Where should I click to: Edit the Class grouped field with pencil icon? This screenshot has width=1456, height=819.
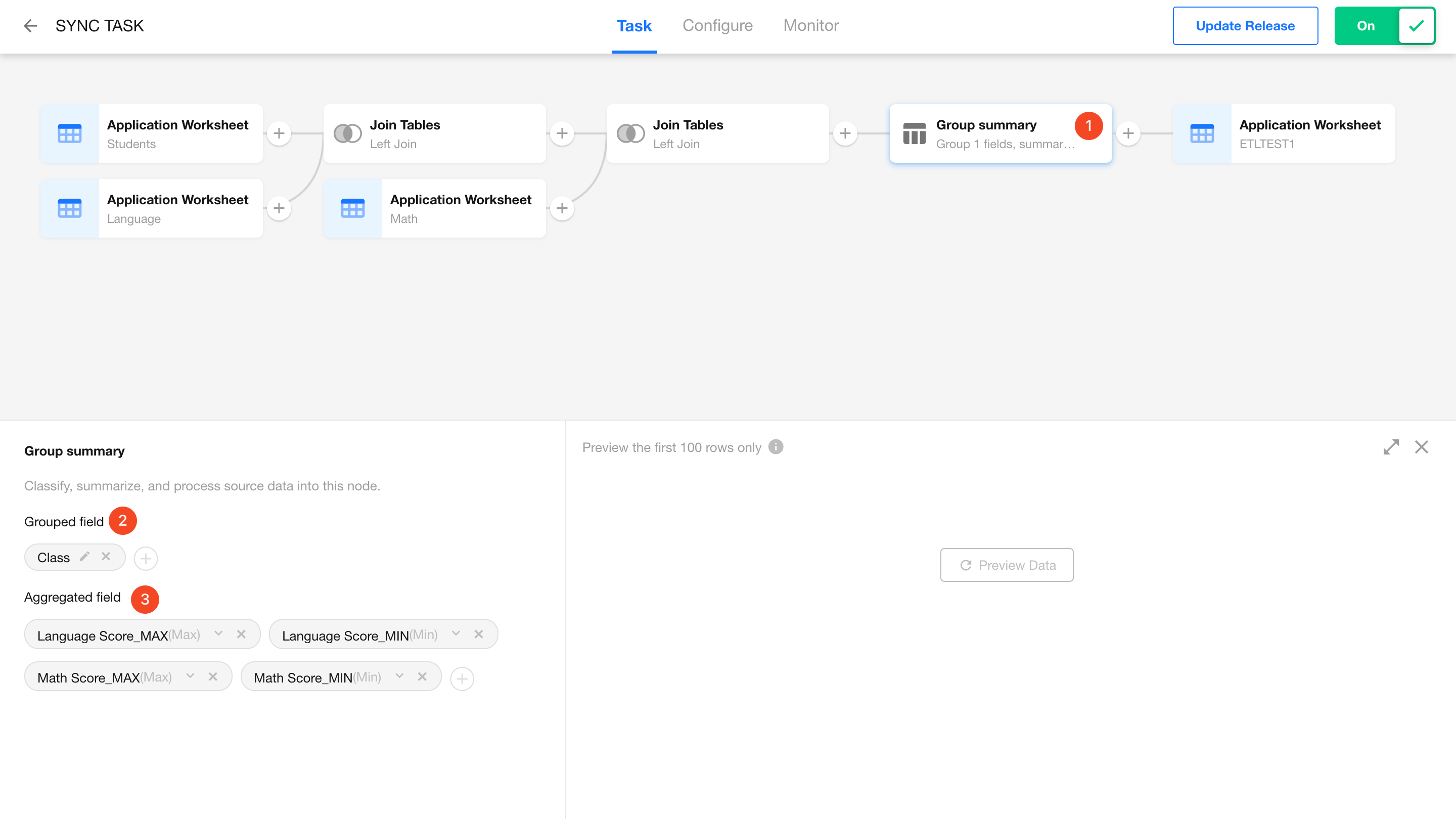coord(84,557)
